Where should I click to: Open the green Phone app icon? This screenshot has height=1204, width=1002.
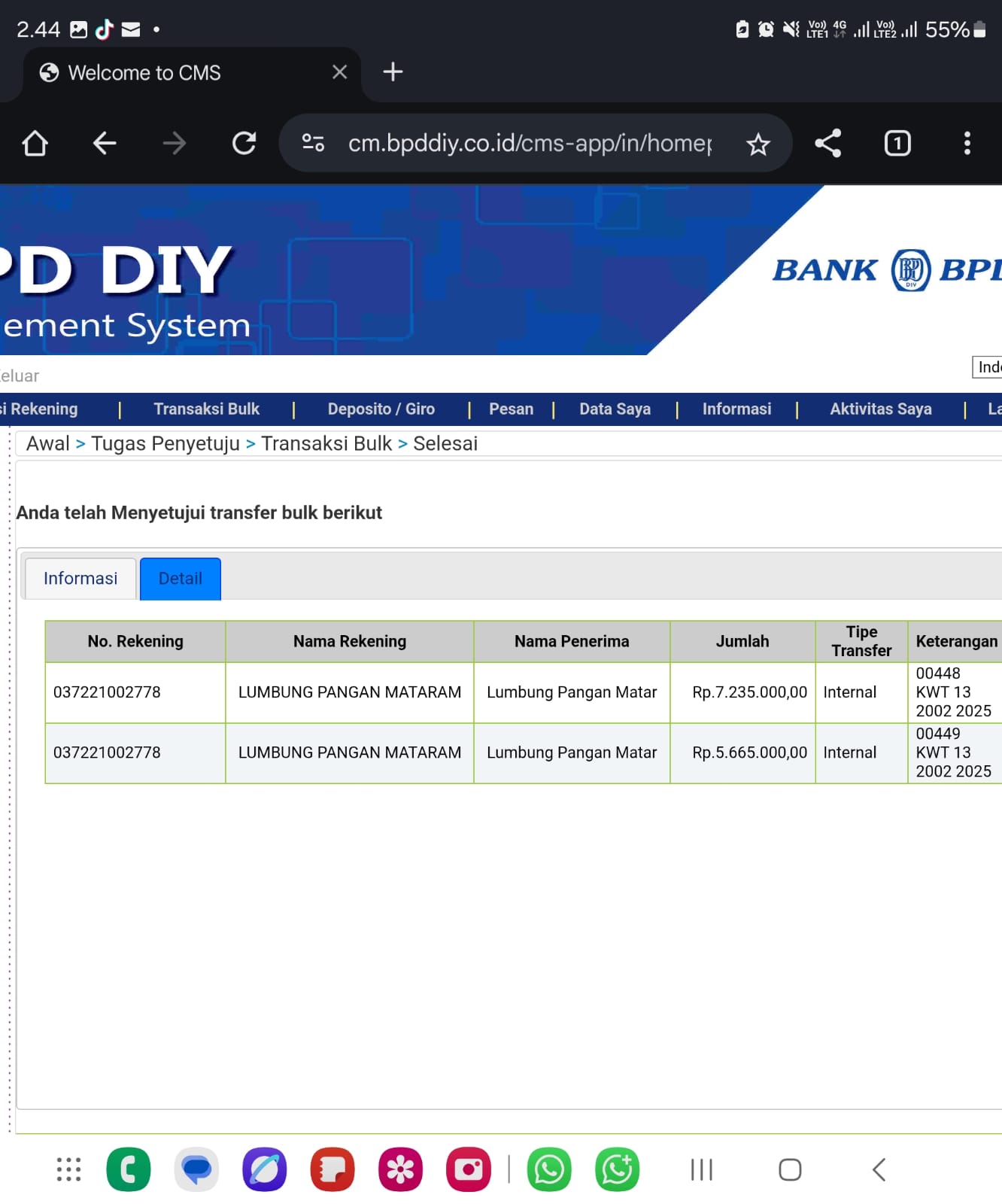point(129,1169)
